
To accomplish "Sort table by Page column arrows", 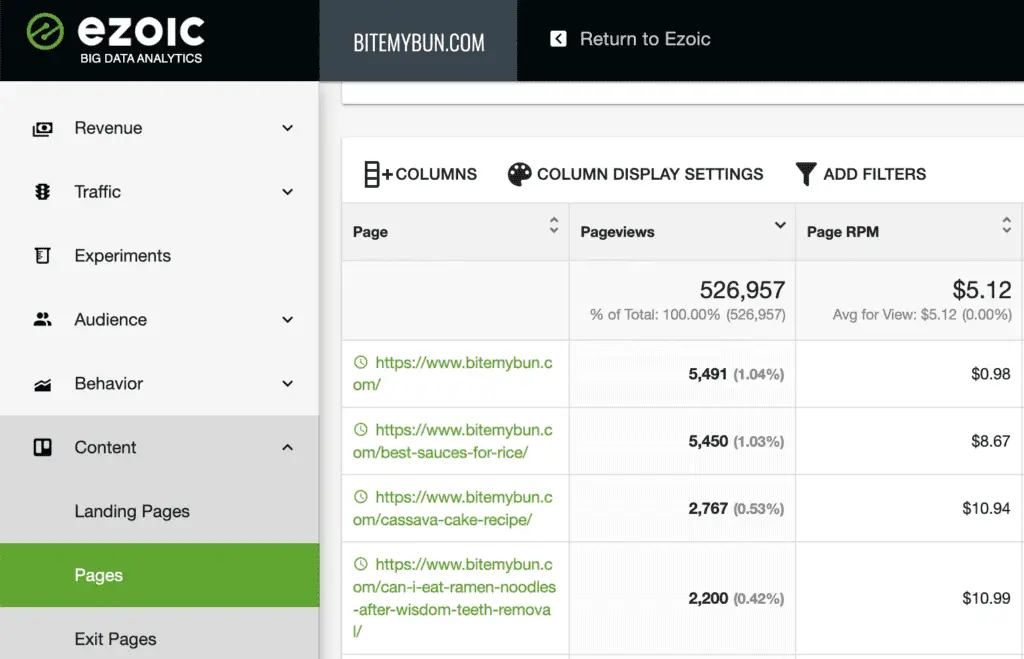I will coord(554,225).
